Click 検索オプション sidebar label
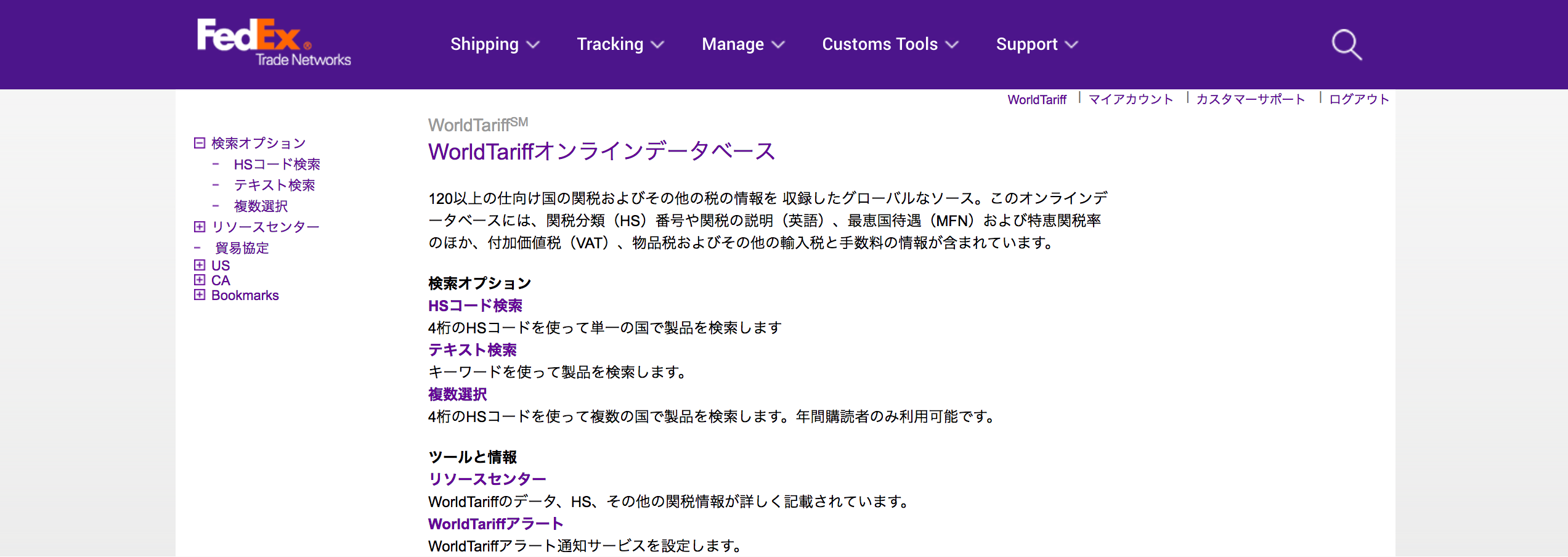 coord(259,144)
